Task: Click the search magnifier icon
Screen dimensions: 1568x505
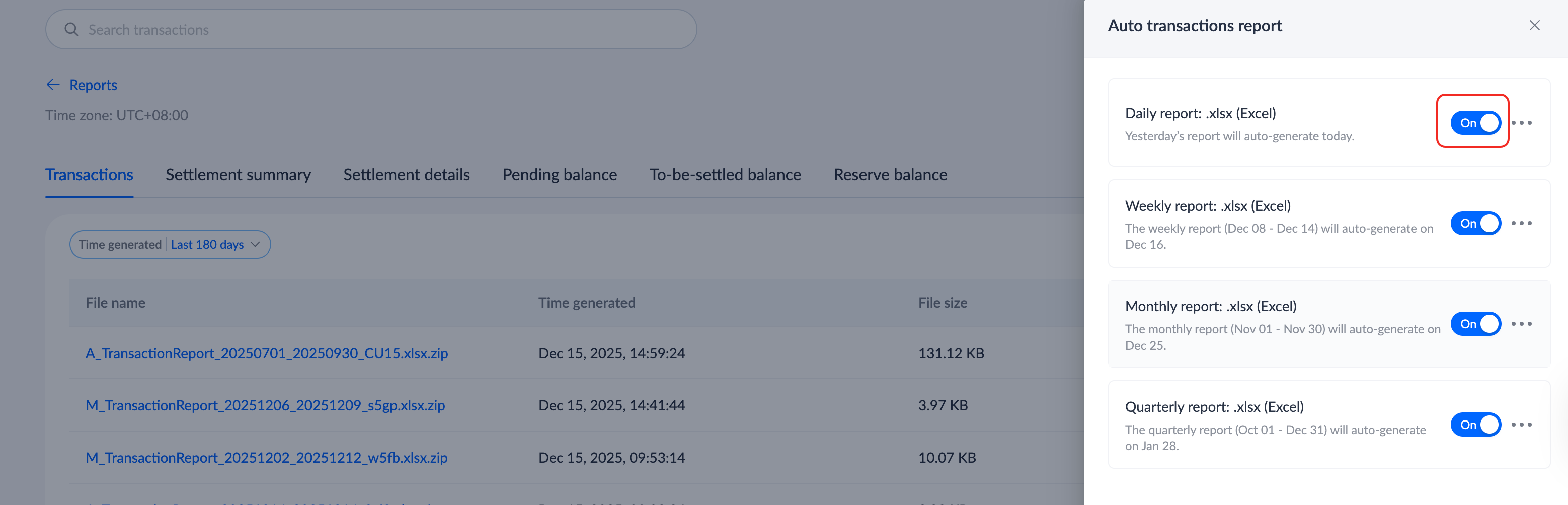Action: pos(71,29)
